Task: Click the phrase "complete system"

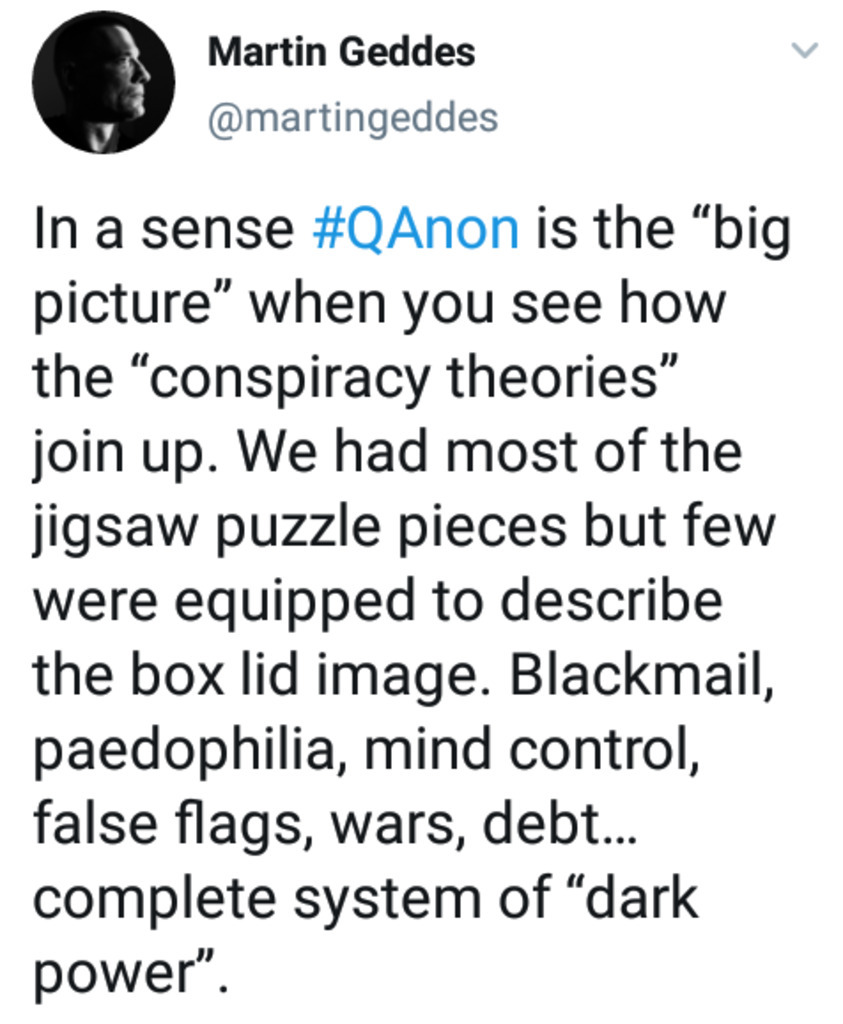Action: pos(257,899)
